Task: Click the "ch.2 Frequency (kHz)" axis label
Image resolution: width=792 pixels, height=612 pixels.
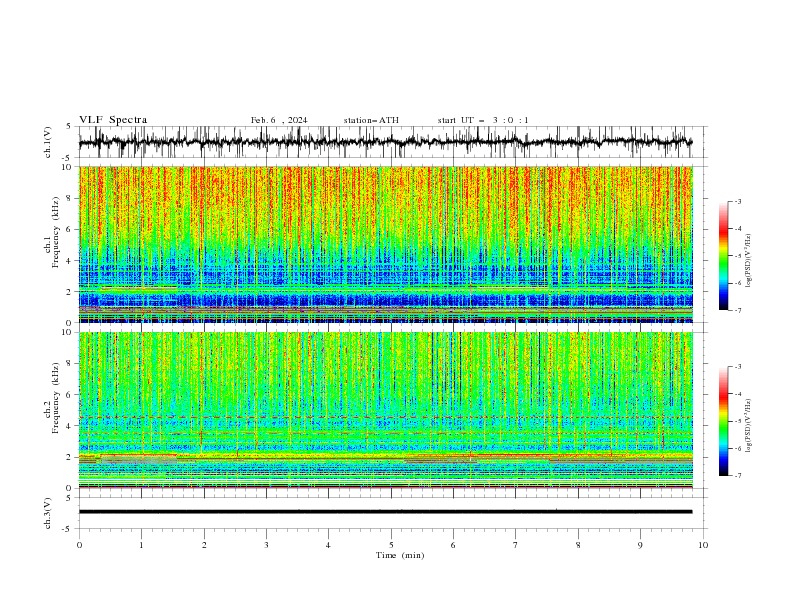Action: click(x=51, y=397)
